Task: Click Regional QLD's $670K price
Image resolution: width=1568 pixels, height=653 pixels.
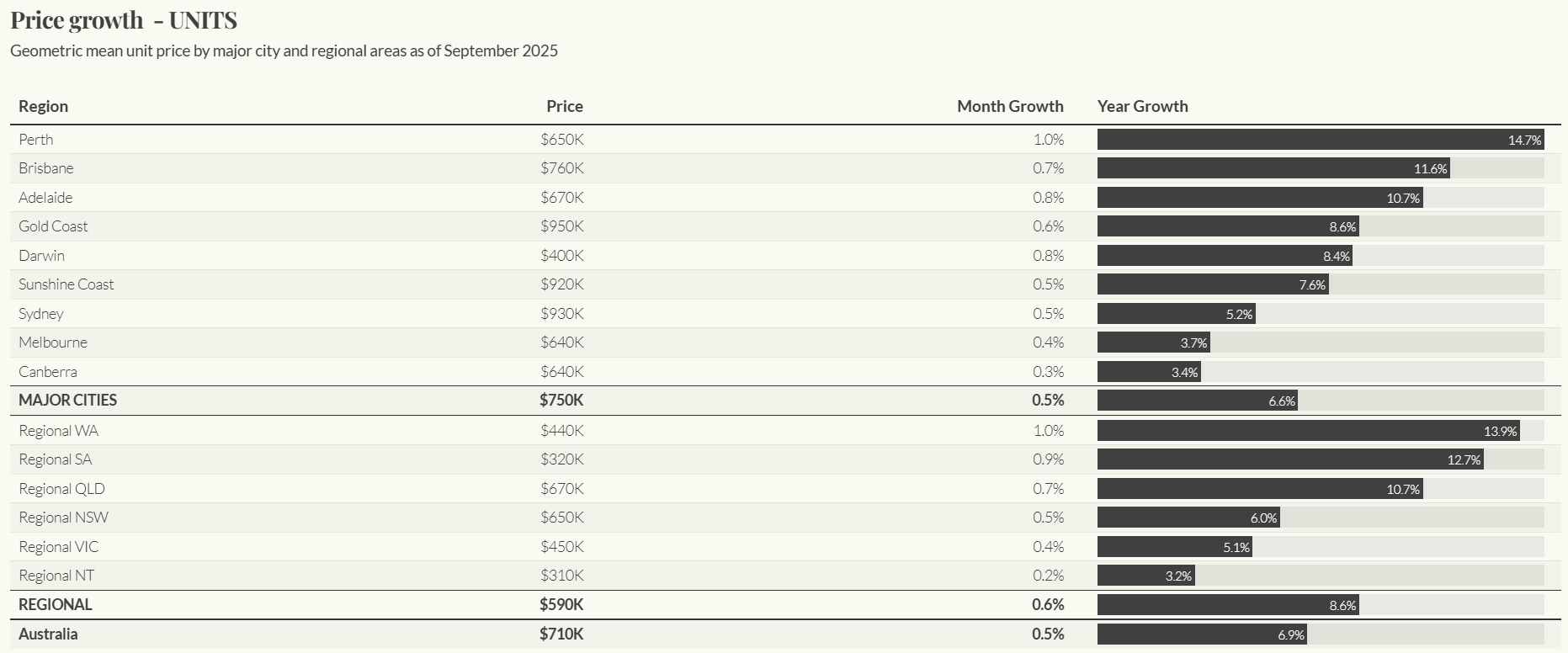Action: tap(561, 489)
